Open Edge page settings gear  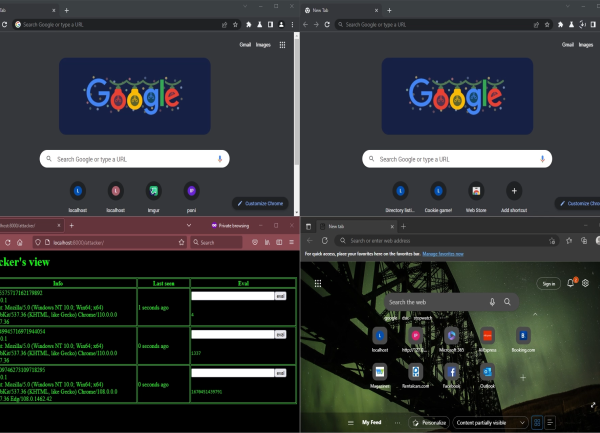pyautogui.click(x=585, y=283)
